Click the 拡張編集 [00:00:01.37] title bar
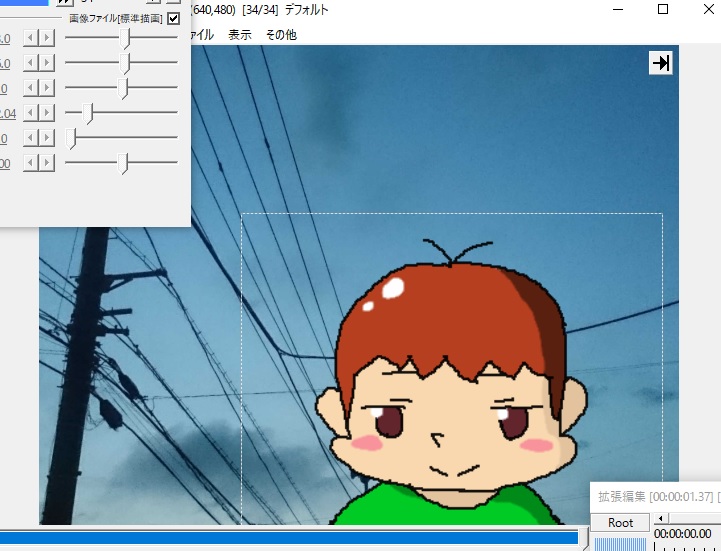Viewport: 721px width, 551px height. tap(656, 496)
